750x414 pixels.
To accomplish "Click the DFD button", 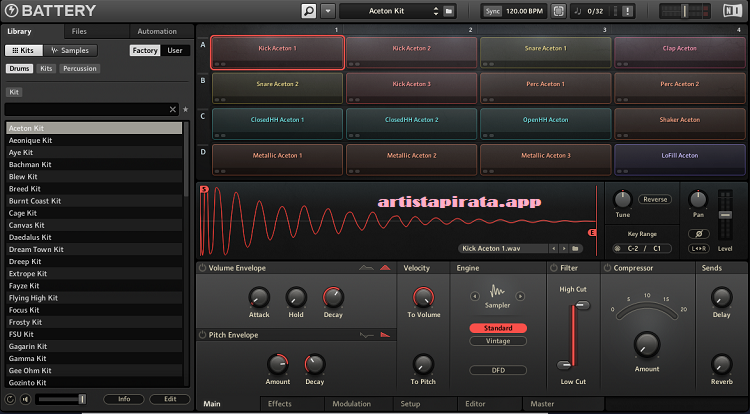I will pyautogui.click(x=498, y=370).
